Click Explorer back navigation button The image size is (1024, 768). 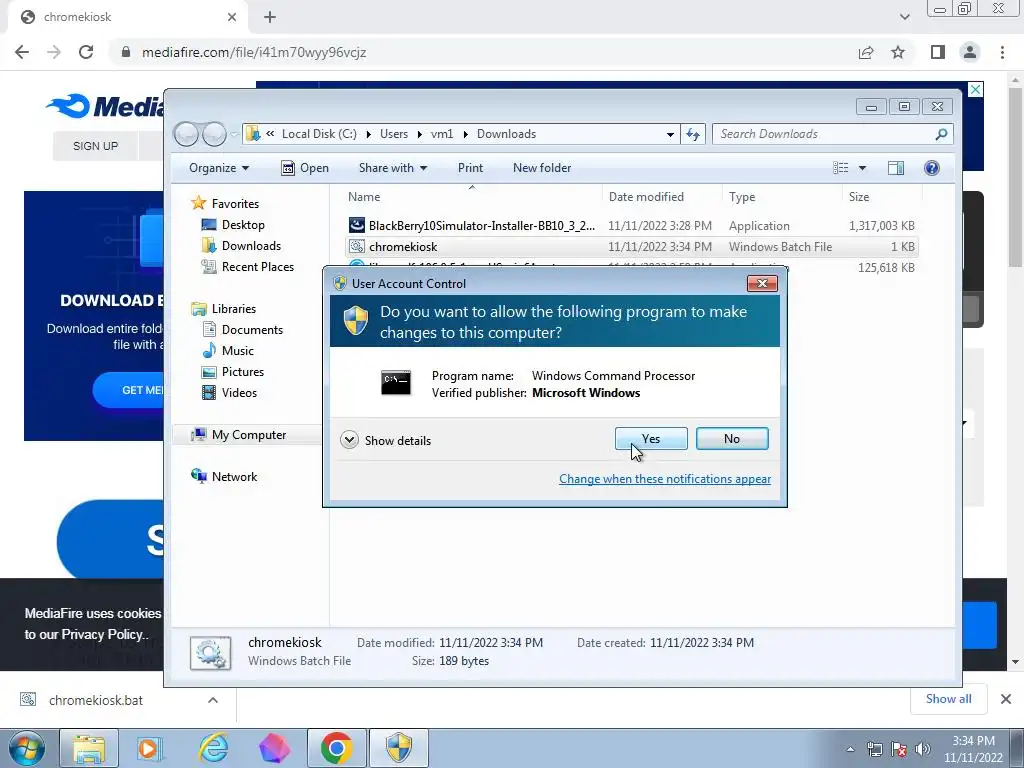tap(187, 134)
